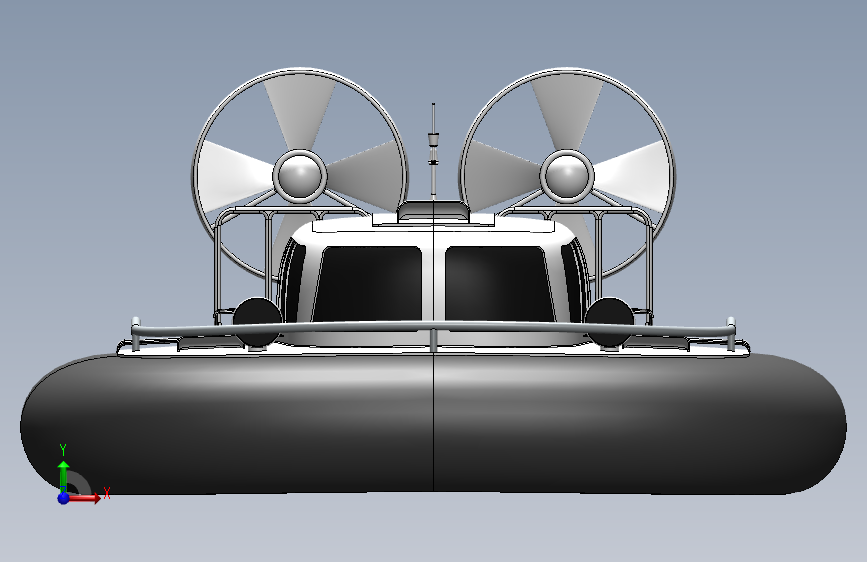
Task: Select the black inflatable skirt of the hovercraft
Action: [x=434, y=424]
